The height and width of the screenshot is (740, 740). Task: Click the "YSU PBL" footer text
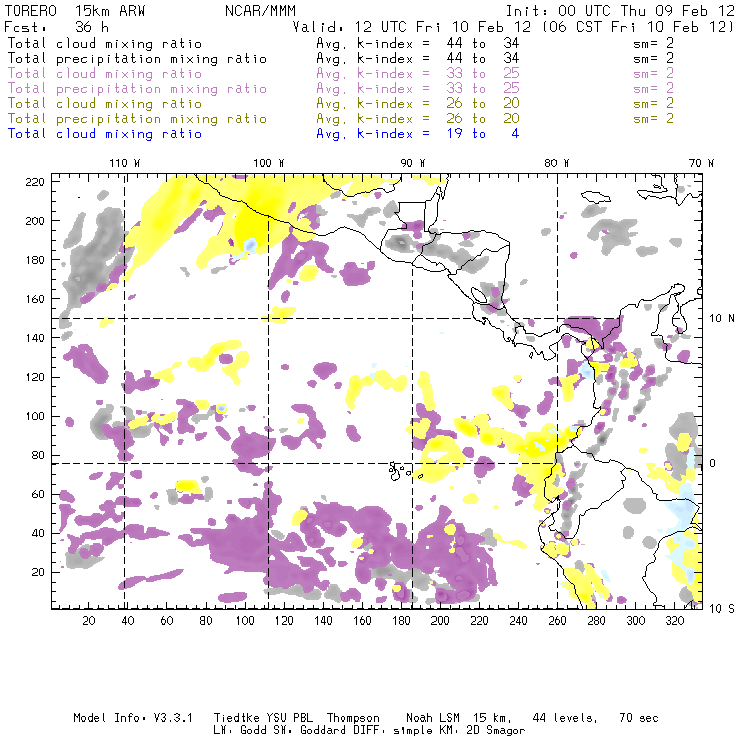pos(288,718)
